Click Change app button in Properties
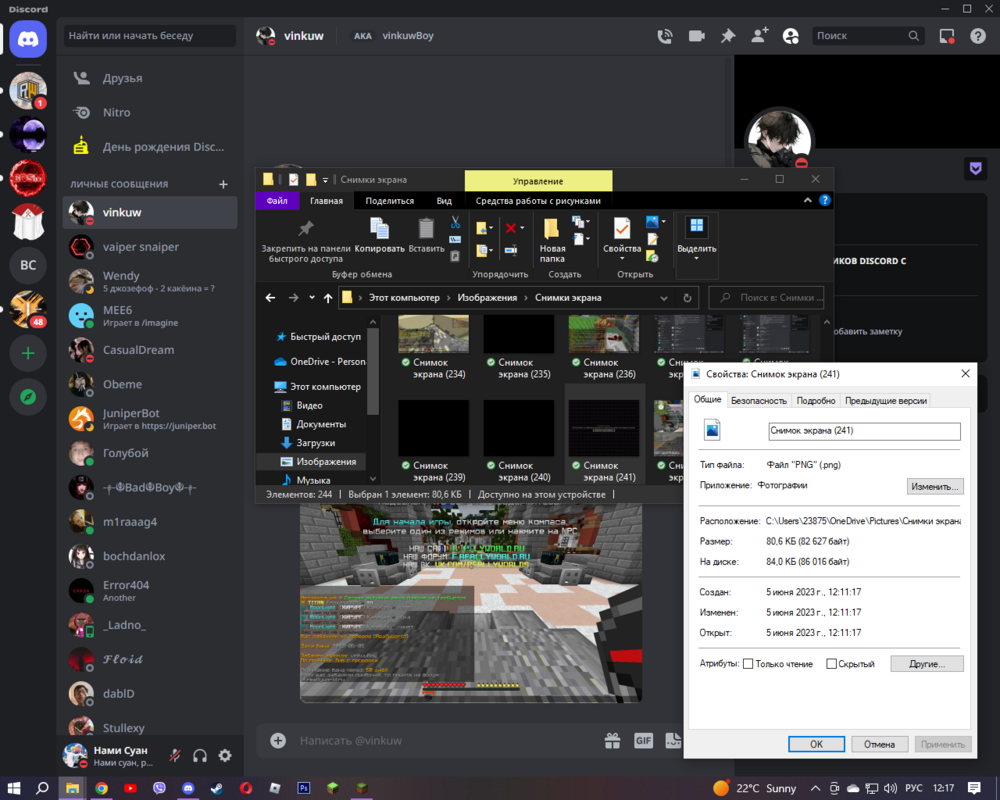Image resolution: width=1000 pixels, height=800 pixels. [x=935, y=487]
